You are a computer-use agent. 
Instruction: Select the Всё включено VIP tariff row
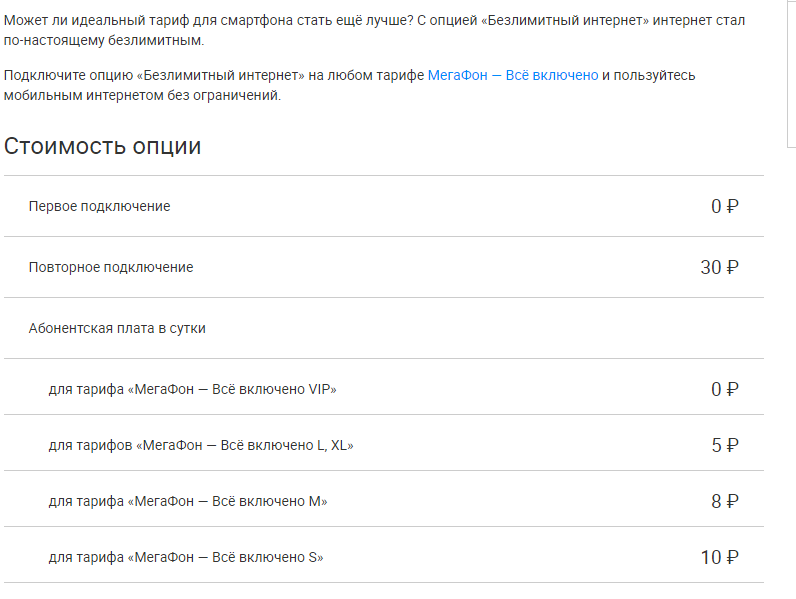click(384, 389)
